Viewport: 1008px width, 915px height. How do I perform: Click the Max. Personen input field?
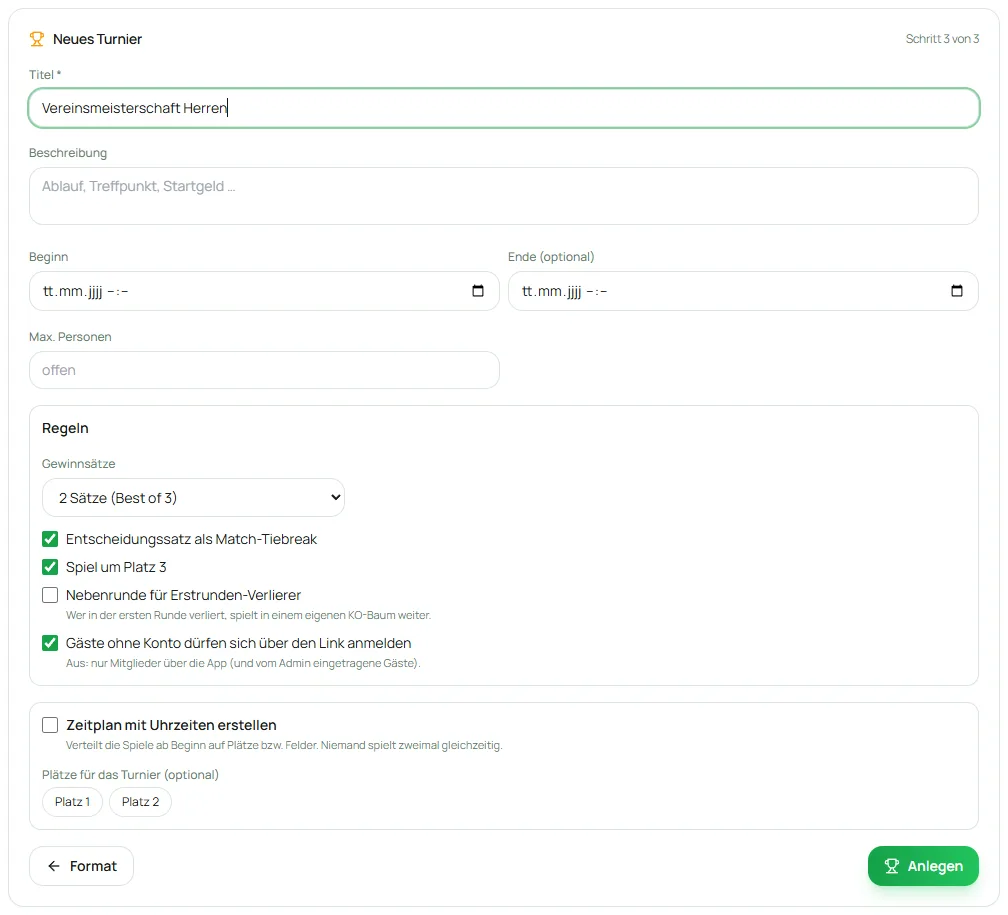264,370
